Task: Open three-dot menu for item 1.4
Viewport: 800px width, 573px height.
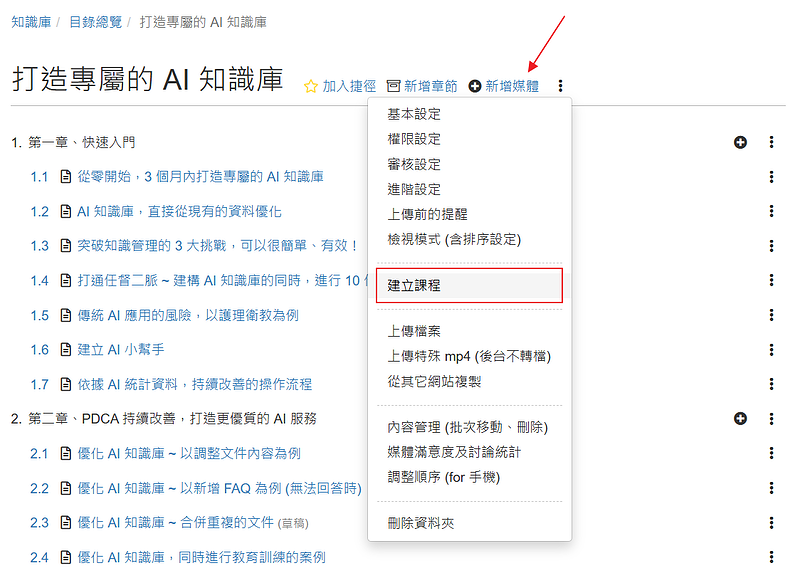Action: (771, 280)
